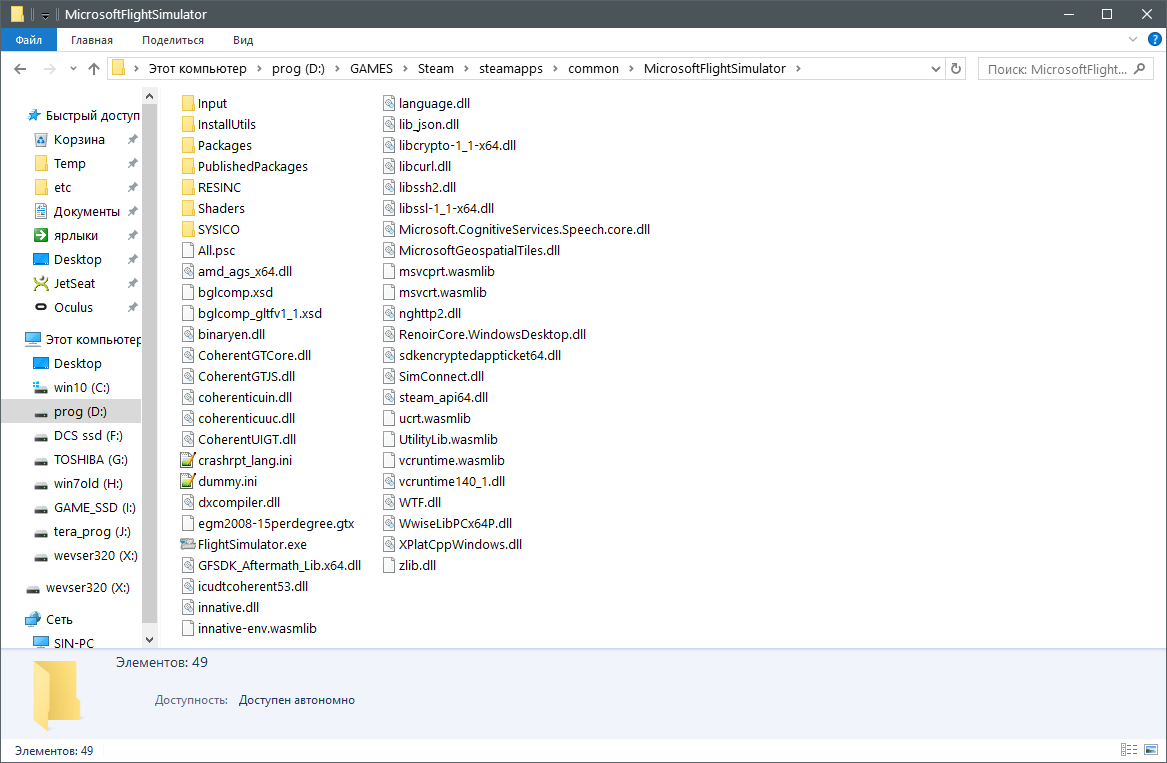Open the Файл ribbon tab
The width and height of the screenshot is (1167, 763).
(28, 40)
